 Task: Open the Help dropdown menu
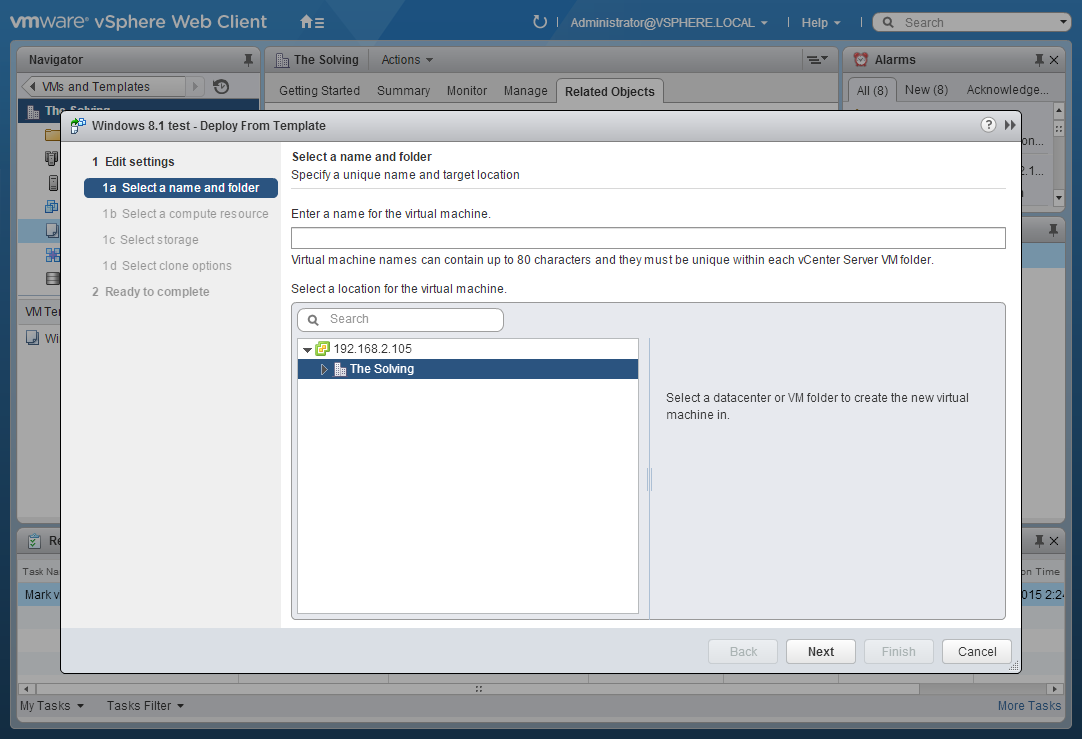(x=820, y=23)
